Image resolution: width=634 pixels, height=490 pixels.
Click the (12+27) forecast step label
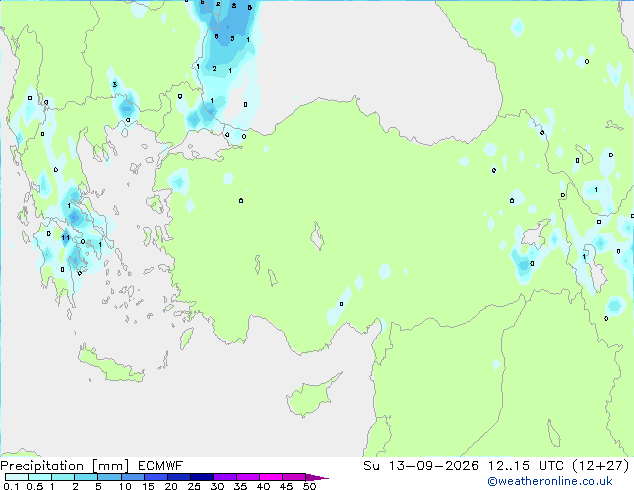[x=601, y=466]
